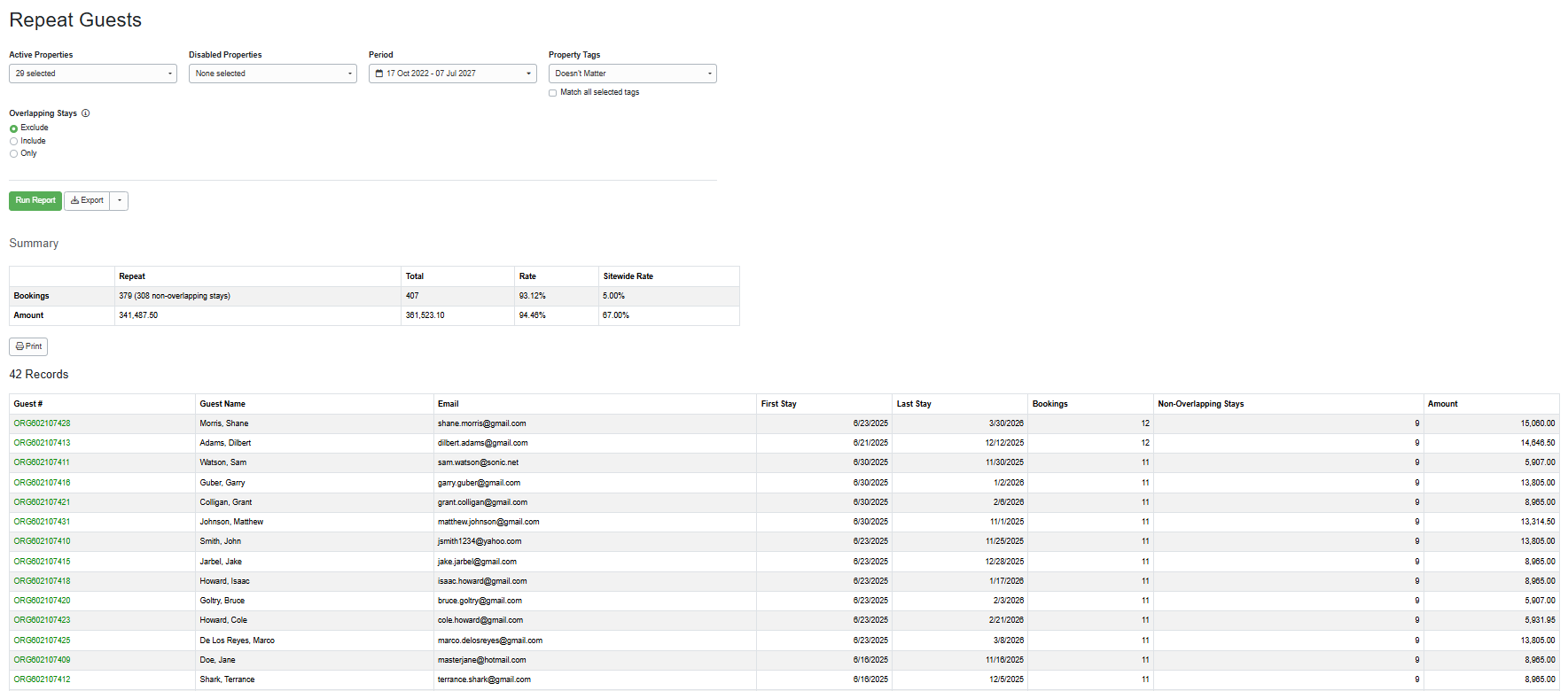Image resolution: width=1568 pixels, height=691 pixels.
Task: Open guest ORG602107431
Action: pyautogui.click(x=42, y=522)
